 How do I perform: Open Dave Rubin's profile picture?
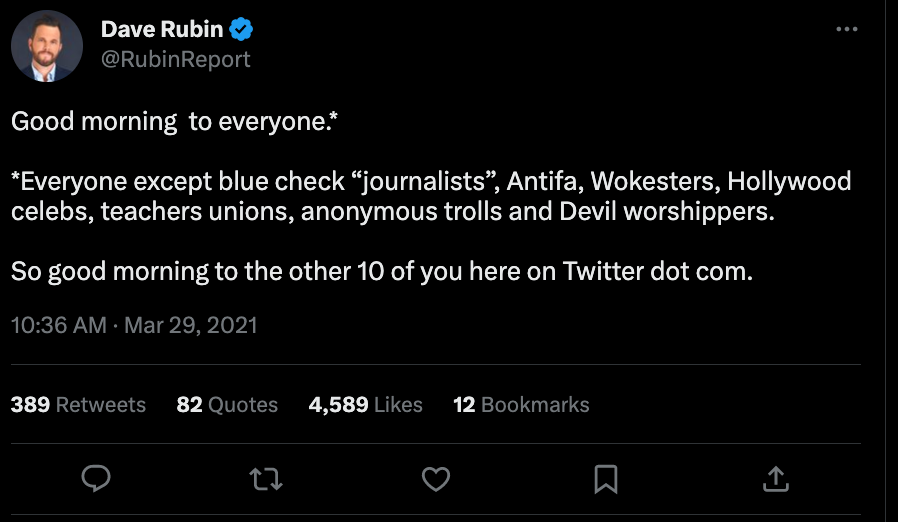click(x=47, y=46)
